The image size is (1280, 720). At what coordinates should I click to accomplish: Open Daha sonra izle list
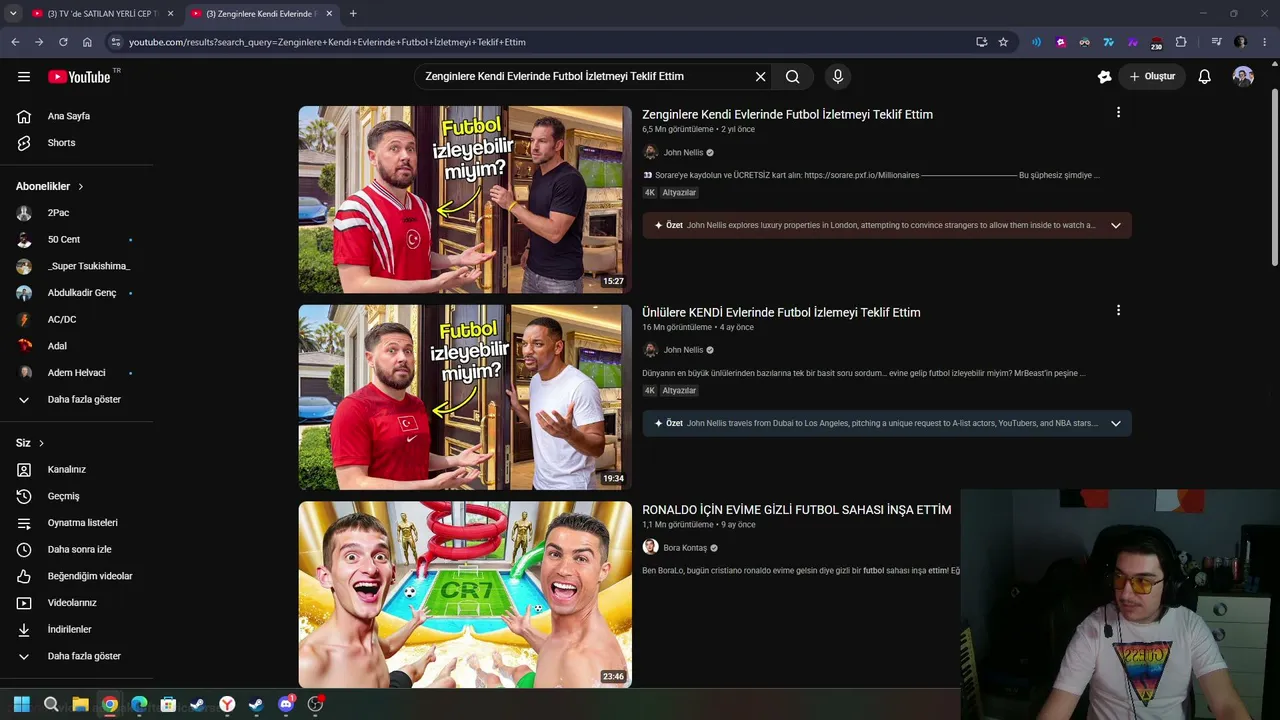click(77, 550)
